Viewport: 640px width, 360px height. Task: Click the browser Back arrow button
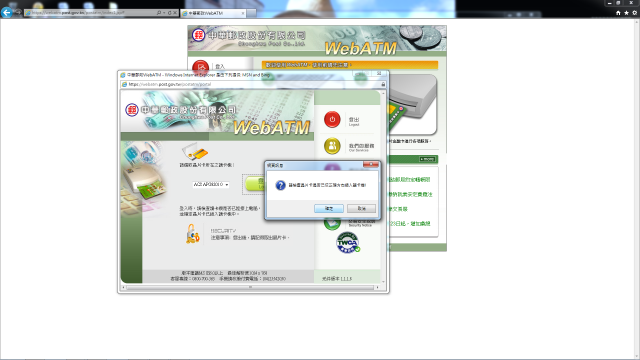[6, 12]
